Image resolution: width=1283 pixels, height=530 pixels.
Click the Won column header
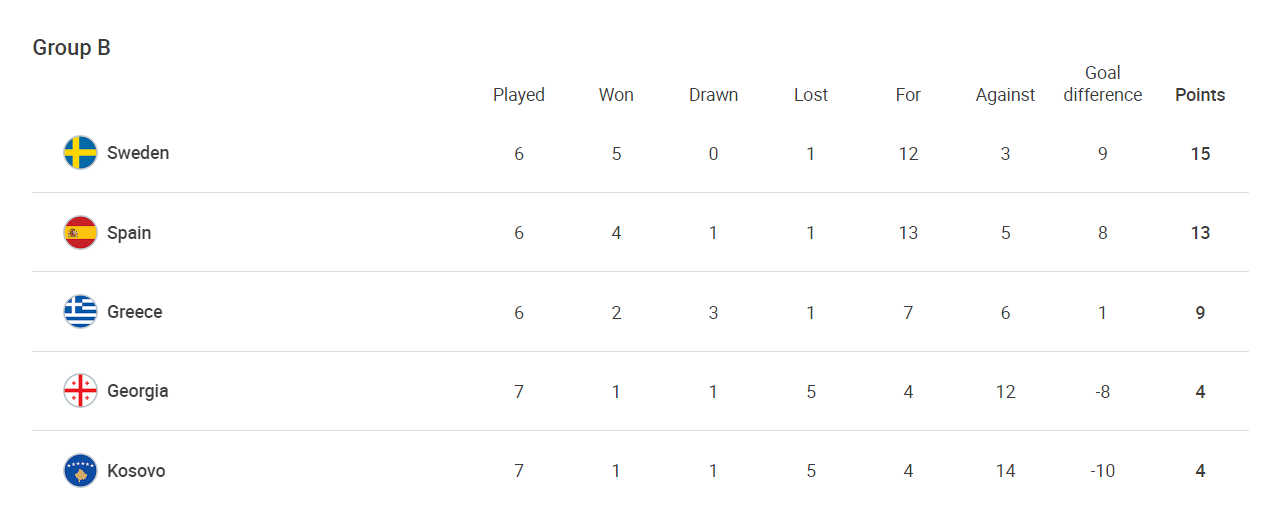click(x=616, y=95)
